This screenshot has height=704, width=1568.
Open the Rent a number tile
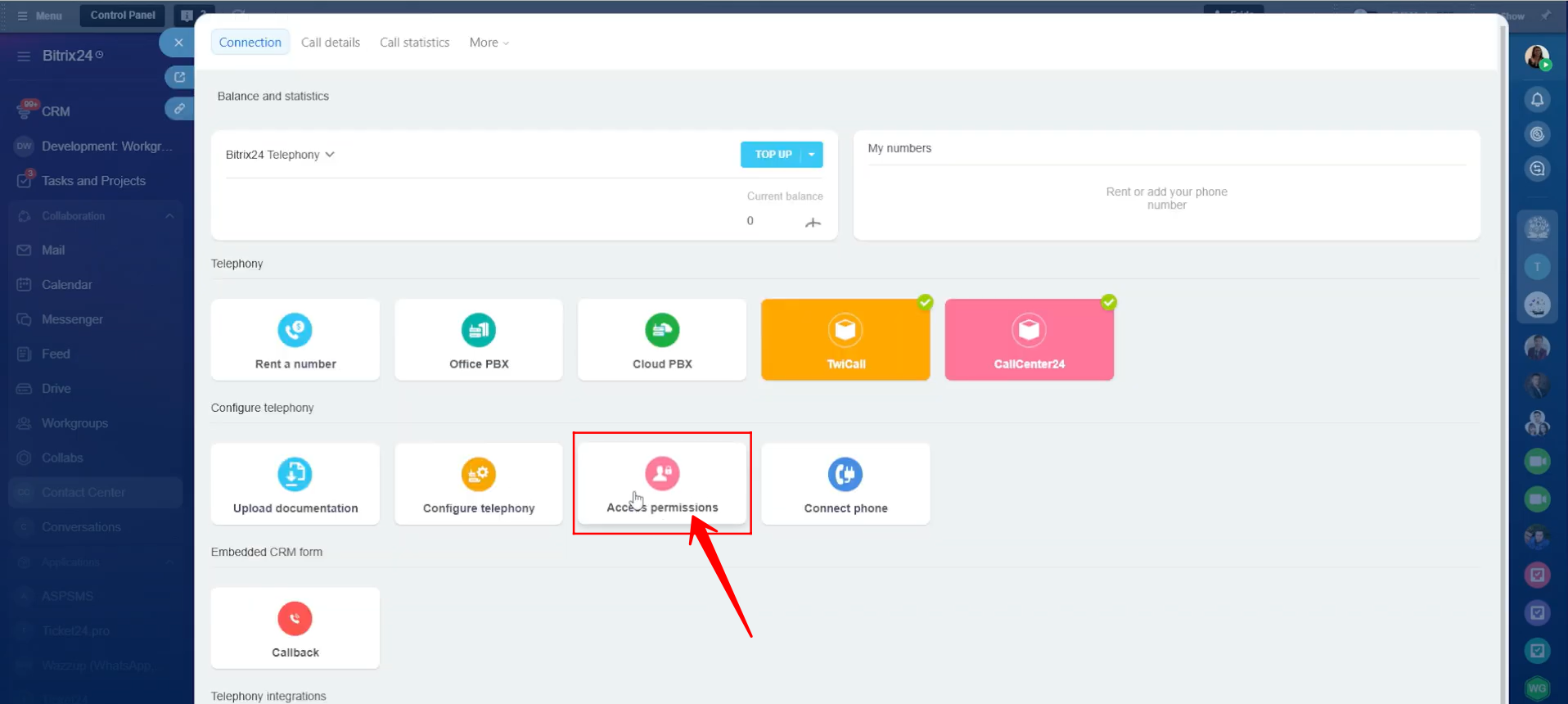pos(295,340)
